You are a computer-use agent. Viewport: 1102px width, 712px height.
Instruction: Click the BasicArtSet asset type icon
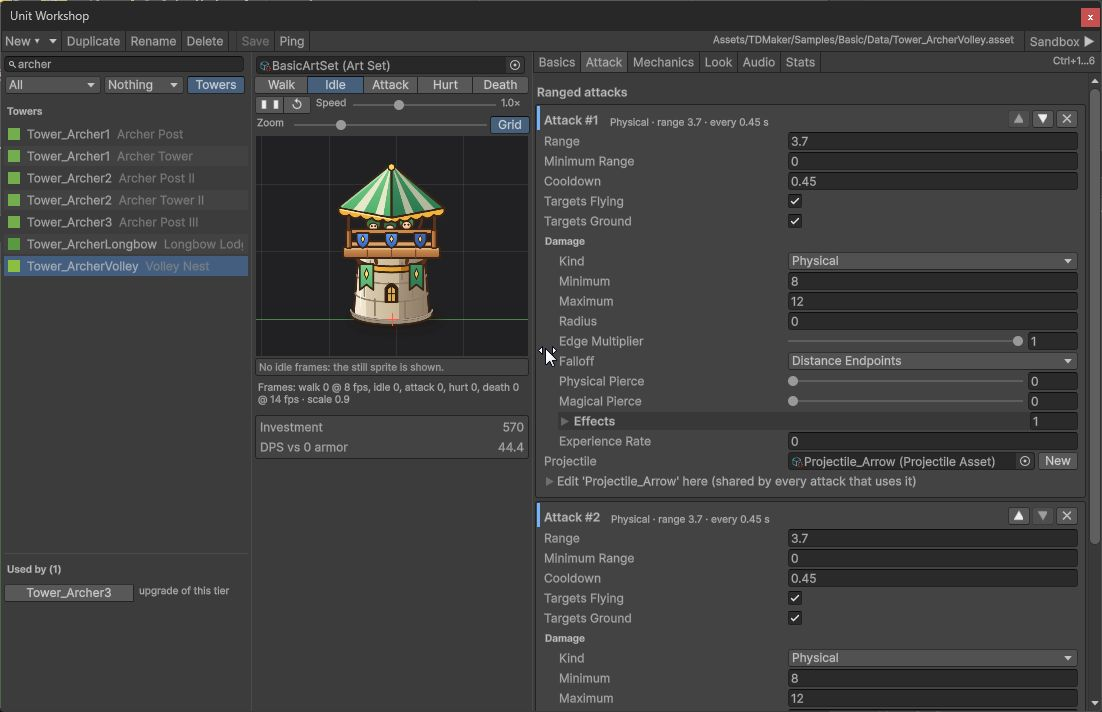[265, 66]
